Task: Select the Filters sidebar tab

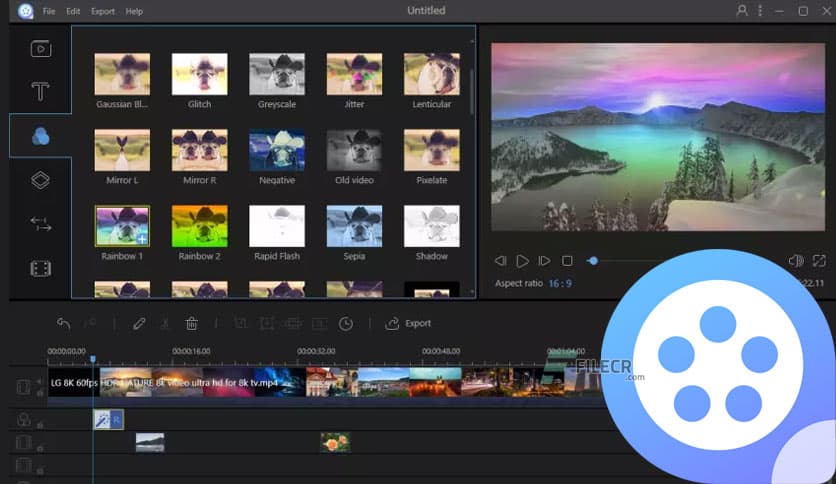Action: pos(41,136)
